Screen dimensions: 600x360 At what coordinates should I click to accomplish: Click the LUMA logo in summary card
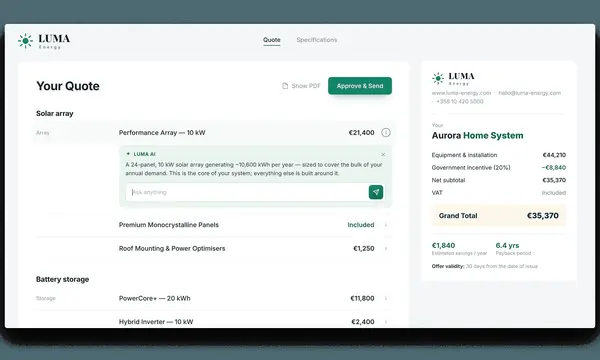coord(453,78)
